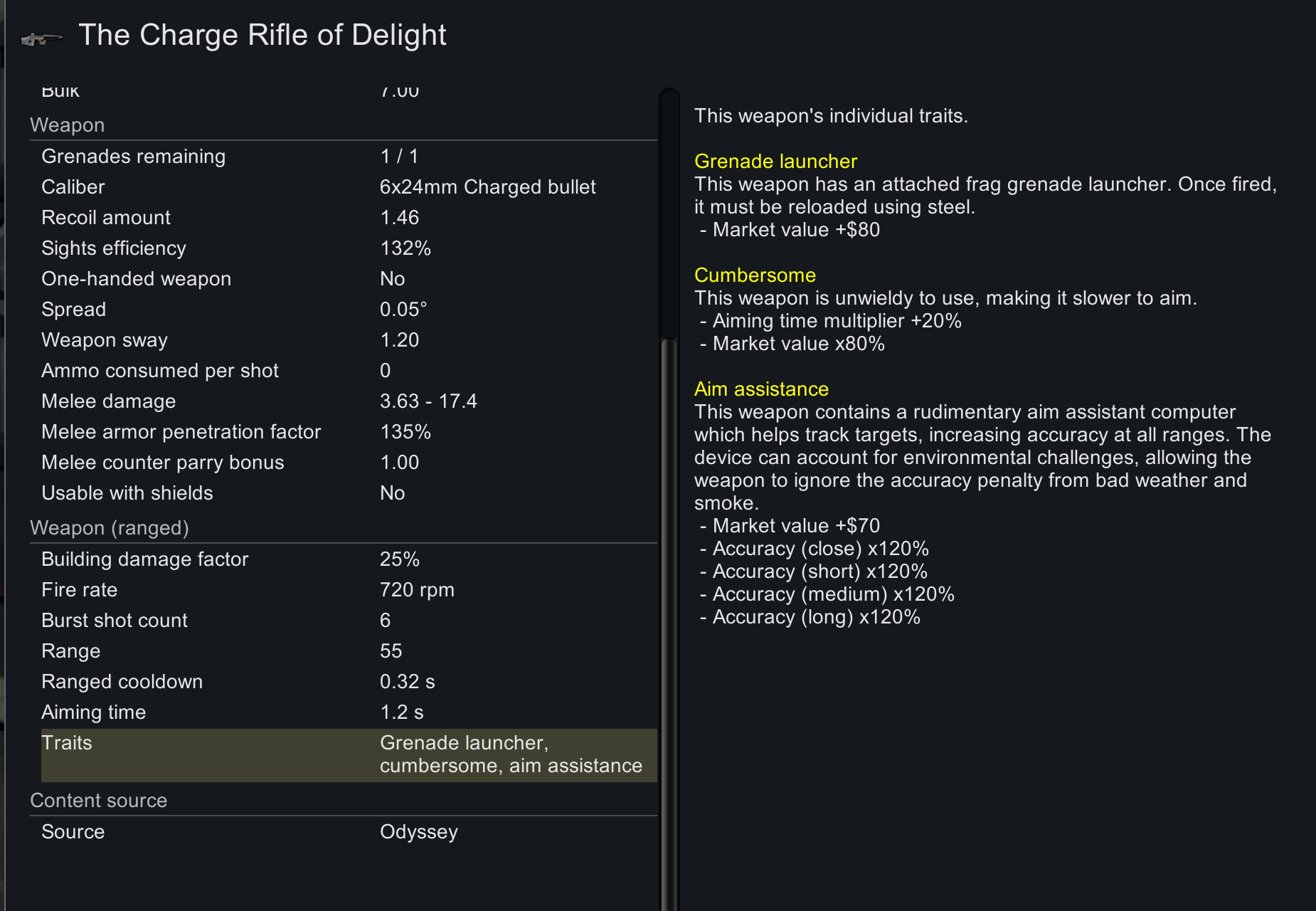This screenshot has width=1316, height=911.
Task: Click the Melee damage stat row
Action: (x=349, y=401)
